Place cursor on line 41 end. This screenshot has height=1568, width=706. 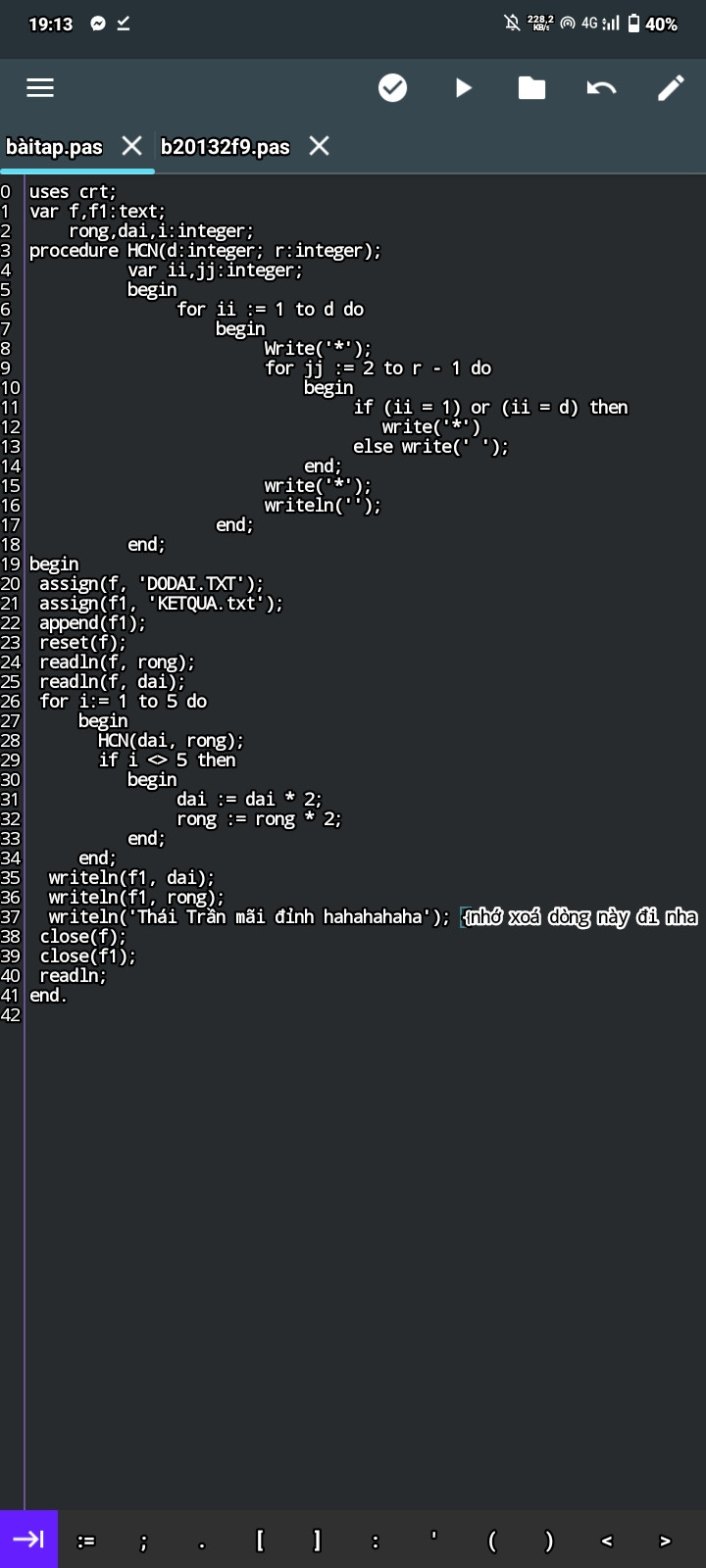pyautogui.click(x=48, y=996)
